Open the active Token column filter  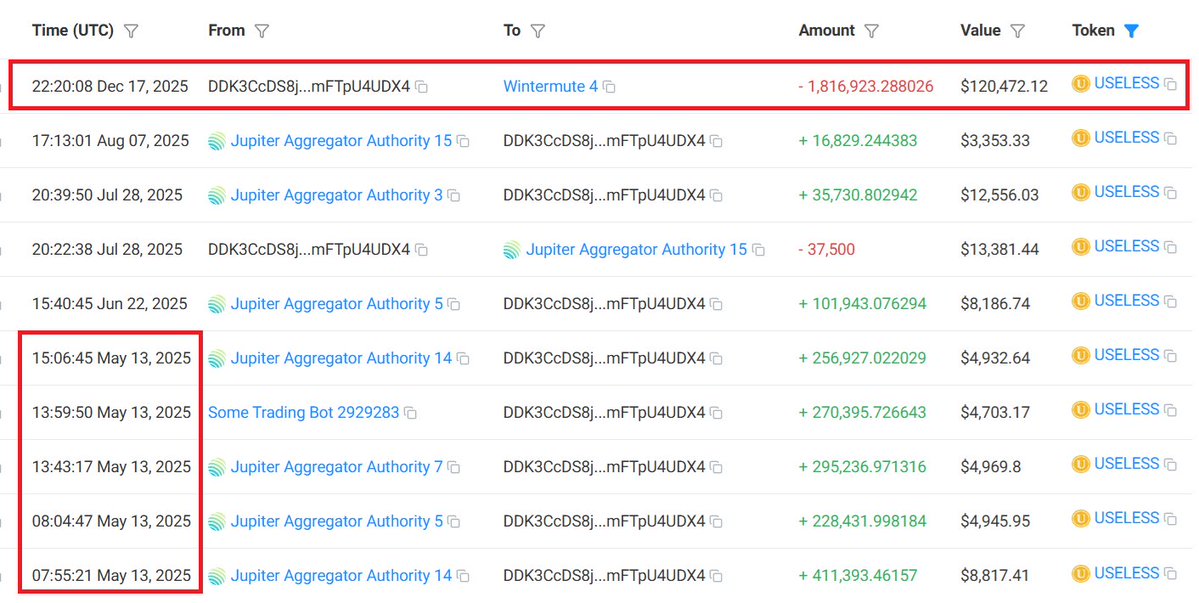coord(1131,31)
